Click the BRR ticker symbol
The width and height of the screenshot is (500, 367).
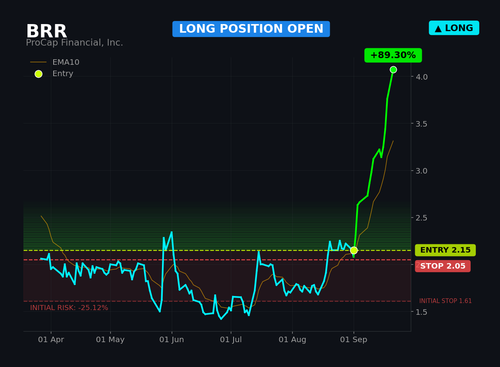point(47,31)
